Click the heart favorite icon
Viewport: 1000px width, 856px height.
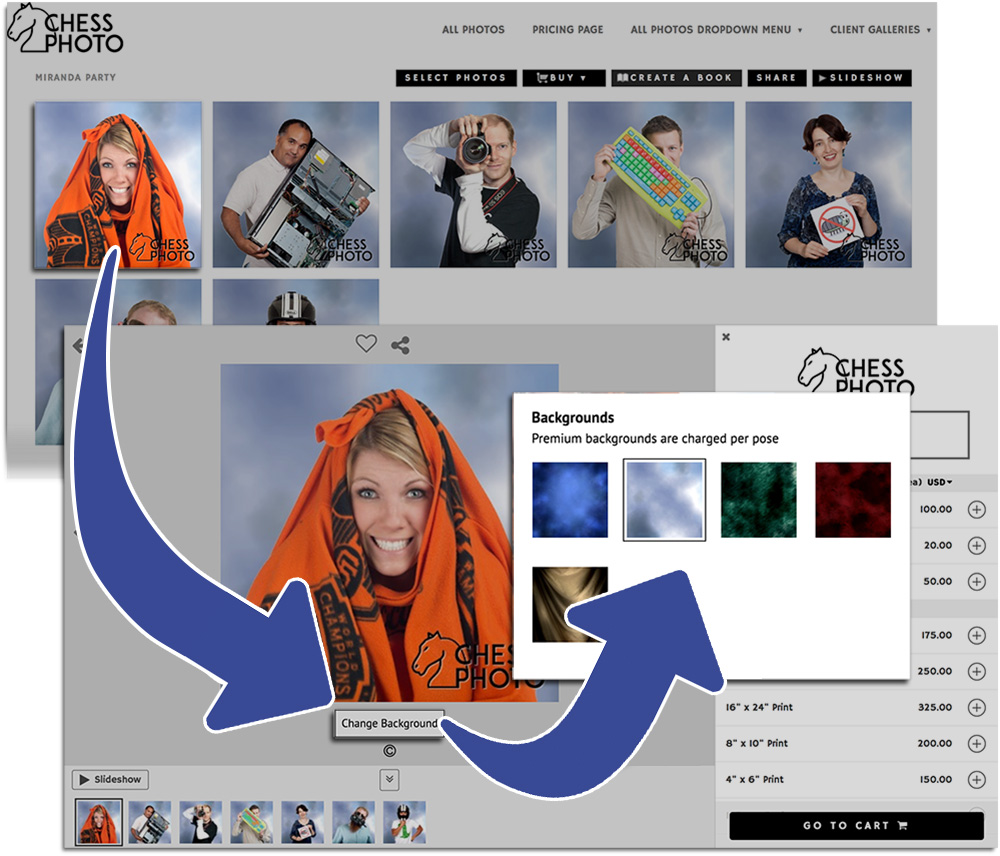[366, 343]
